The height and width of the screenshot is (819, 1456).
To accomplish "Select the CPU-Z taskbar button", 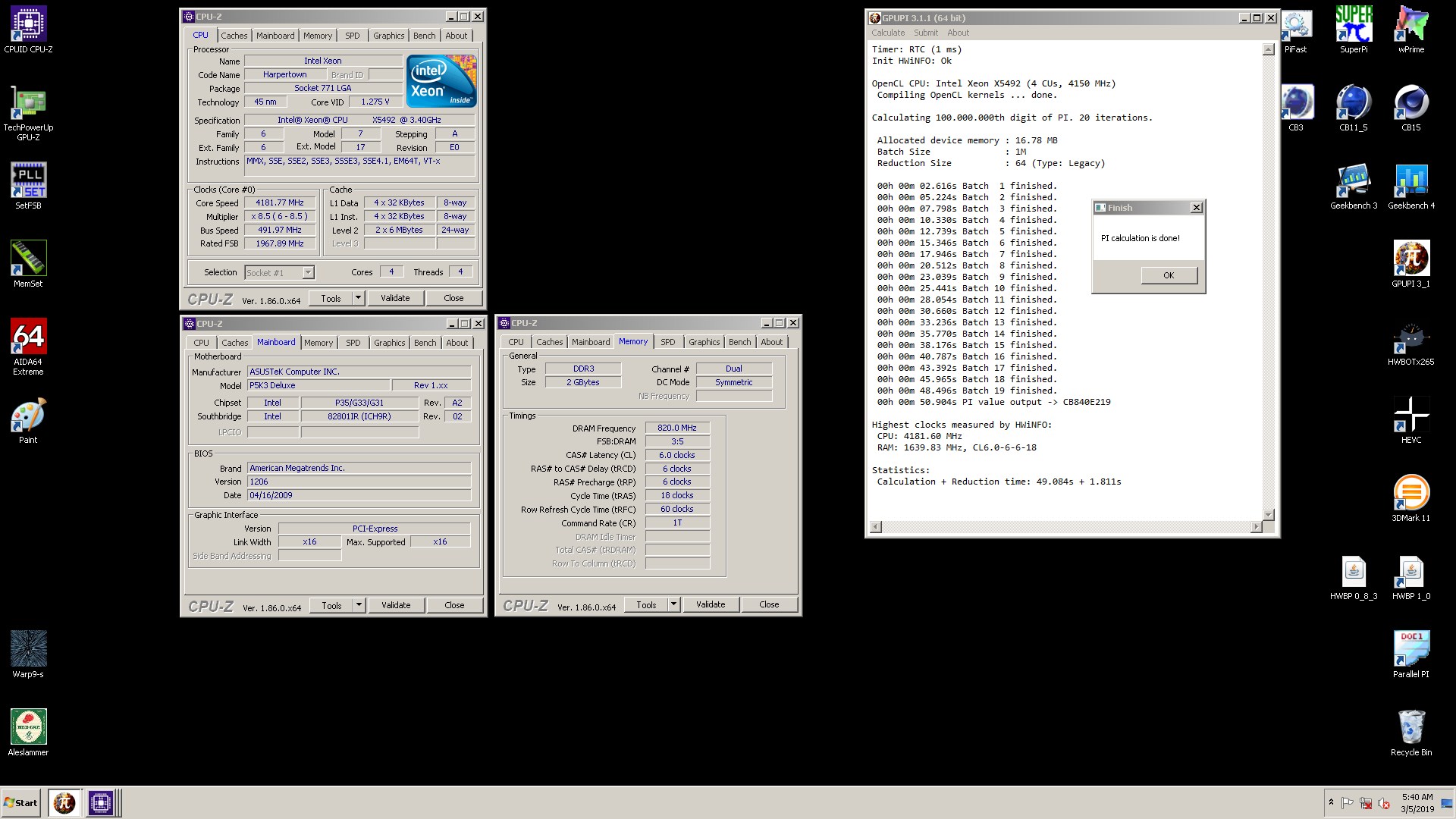I will [x=100, y=802].
